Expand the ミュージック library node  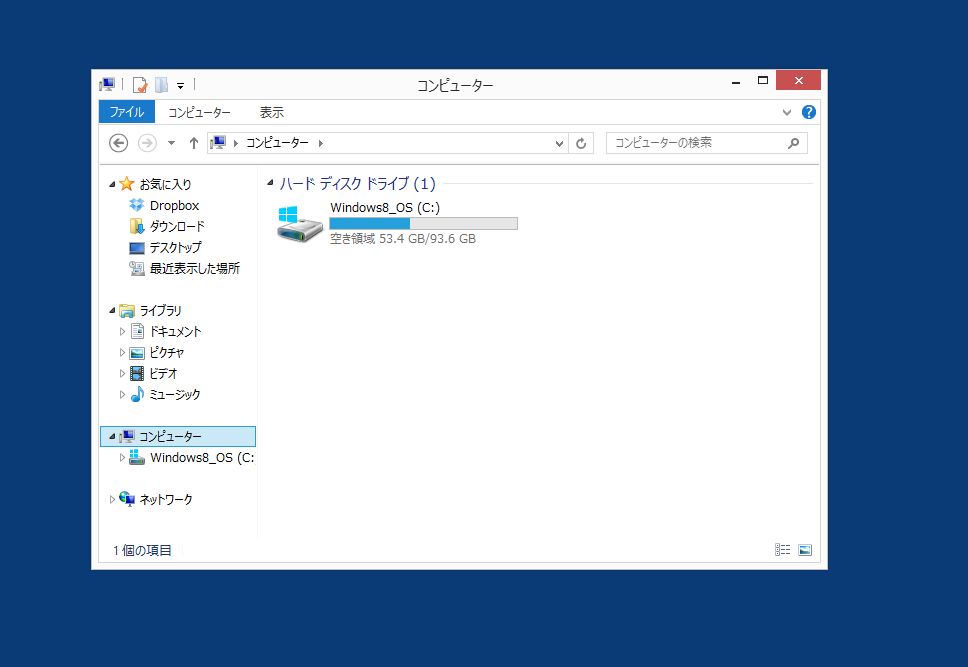click(122, 395)
